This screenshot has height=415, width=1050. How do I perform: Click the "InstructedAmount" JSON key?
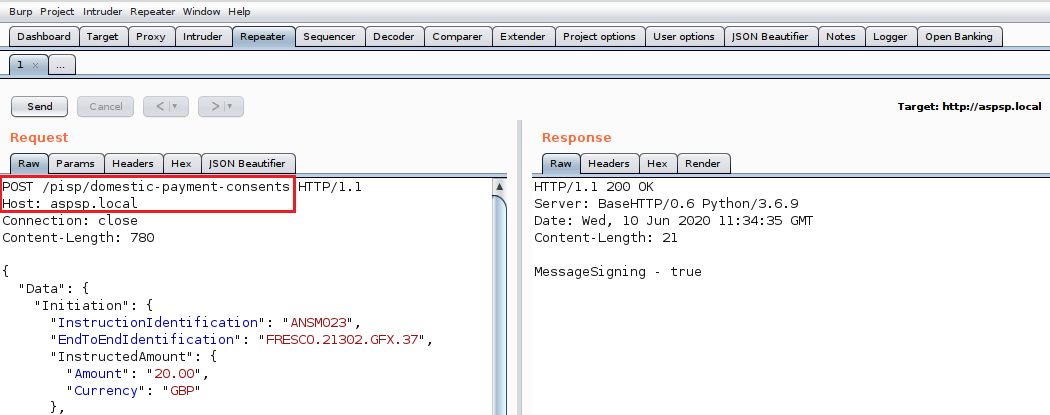tap(122, 357)
